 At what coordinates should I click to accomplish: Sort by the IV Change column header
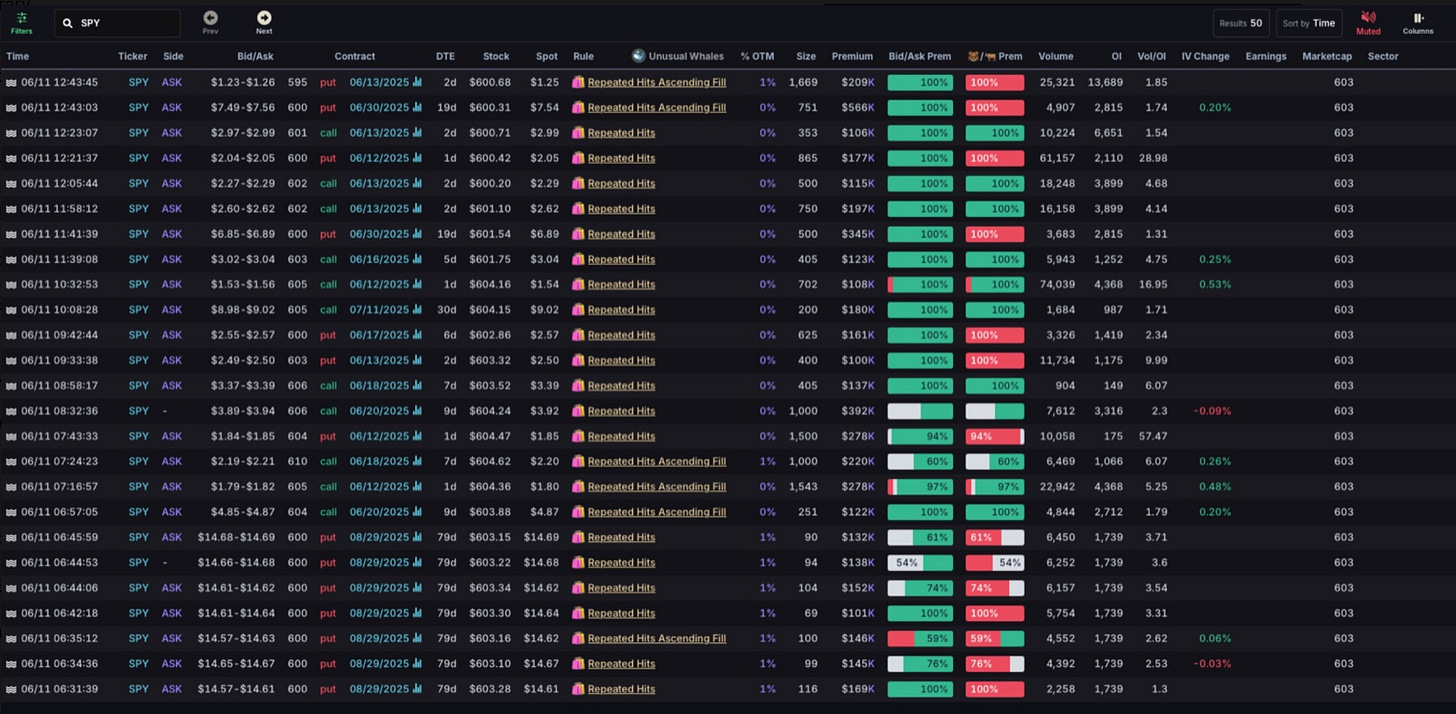[1205, 56]
